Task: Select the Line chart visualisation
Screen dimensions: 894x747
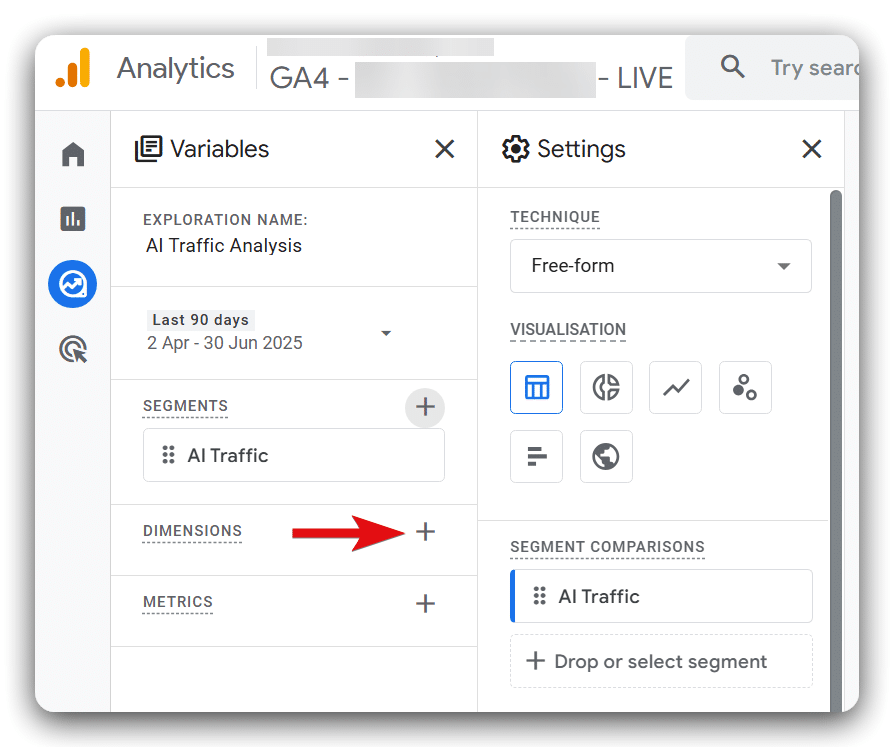Action: [676, 387]
